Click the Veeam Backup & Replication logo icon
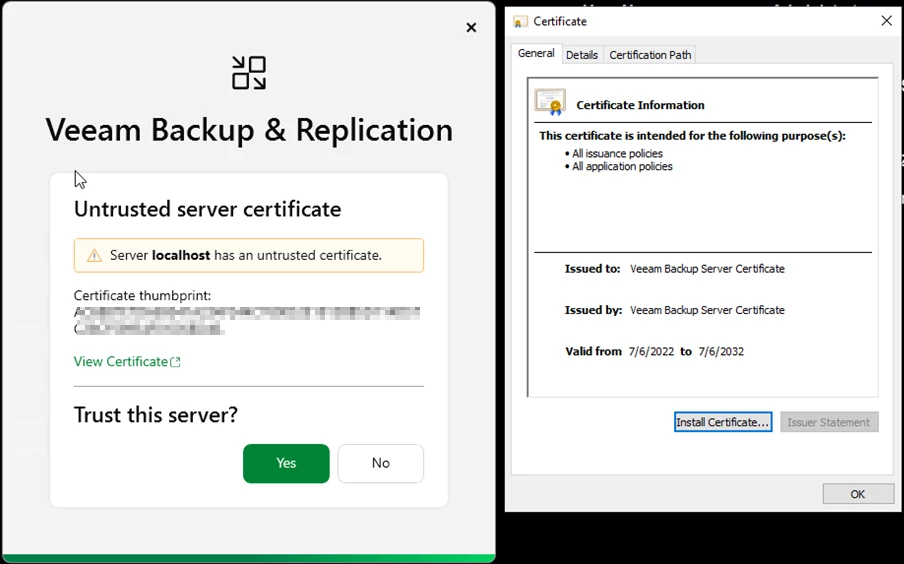The width and height of the screenshot is (904, 564). tap(249, 73)
